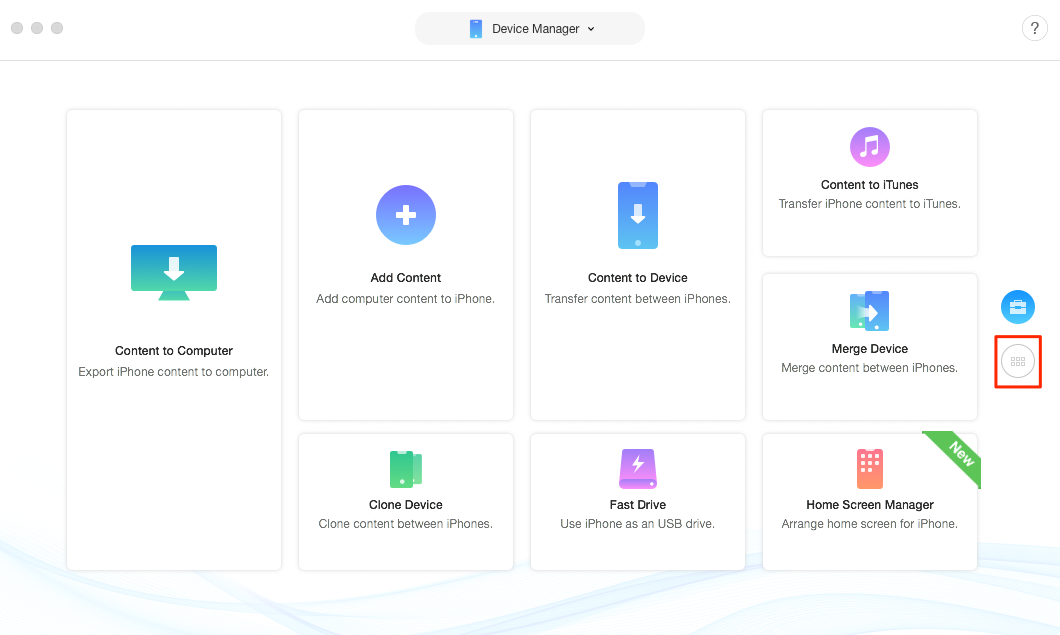Click the window minimize button
The width and height of the screenshot is (1060, 635).
37,28
